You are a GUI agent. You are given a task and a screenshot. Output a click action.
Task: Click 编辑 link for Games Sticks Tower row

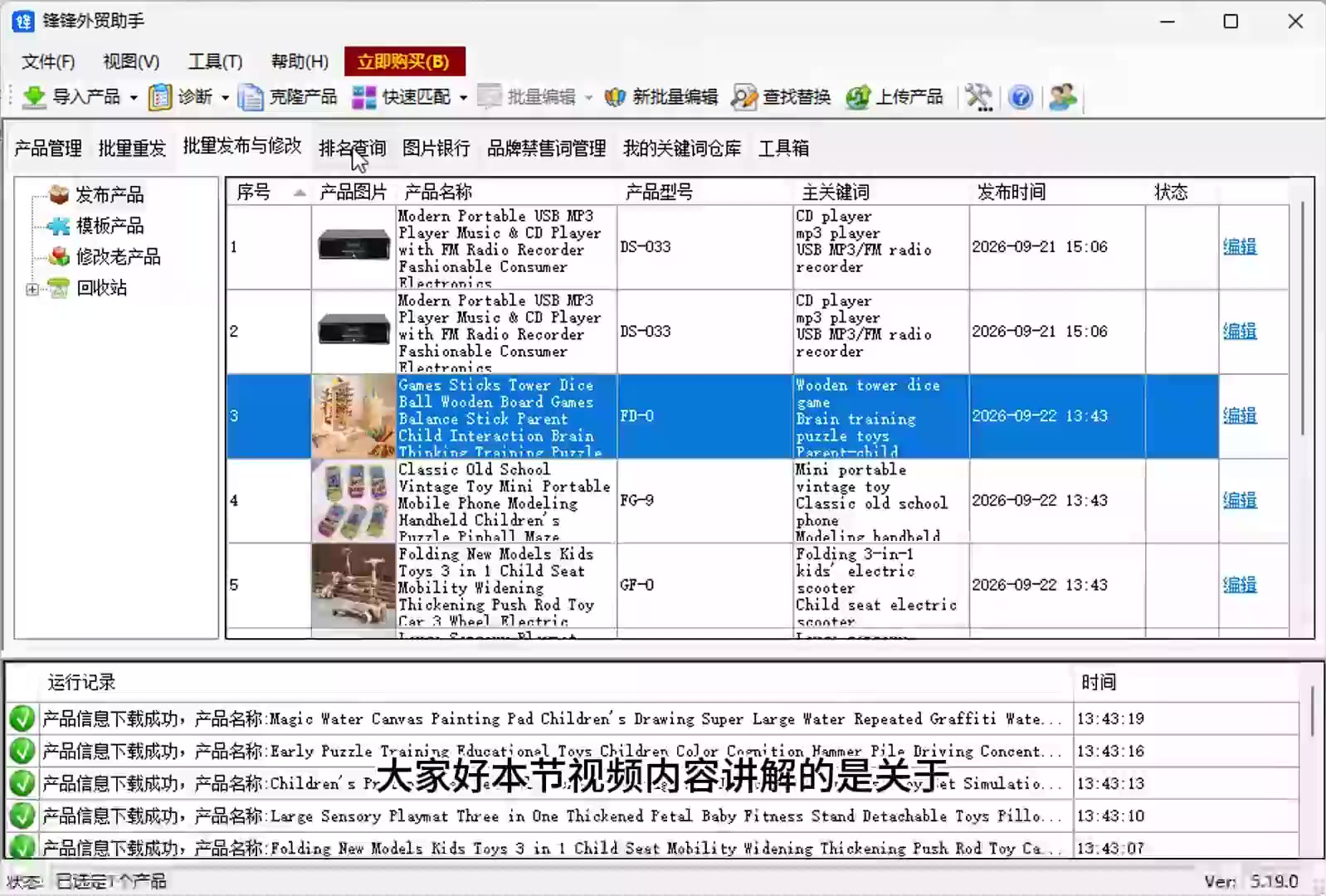click(x=1240, y=416)
